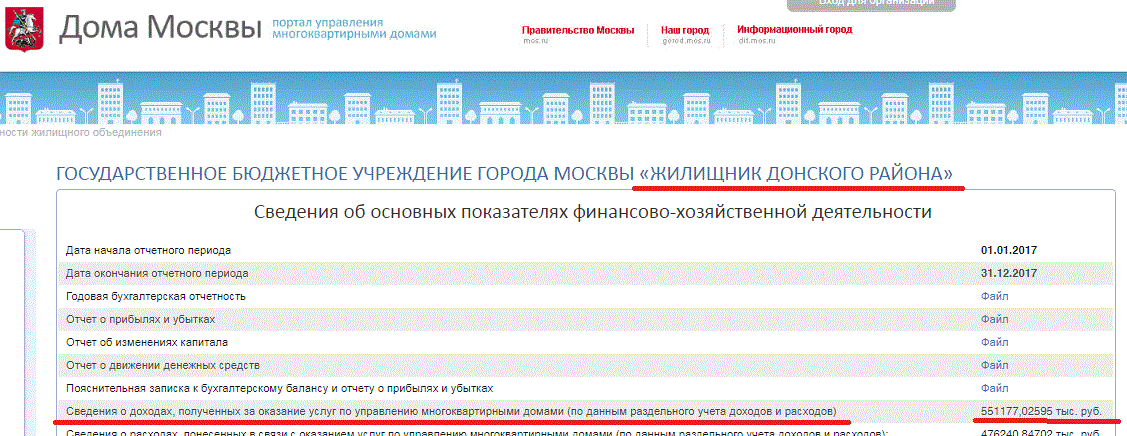Viewport: 1127px width, 436px height.
Task: Open the Наш город link
Action: pyautogui.click(x=685, y=30)
